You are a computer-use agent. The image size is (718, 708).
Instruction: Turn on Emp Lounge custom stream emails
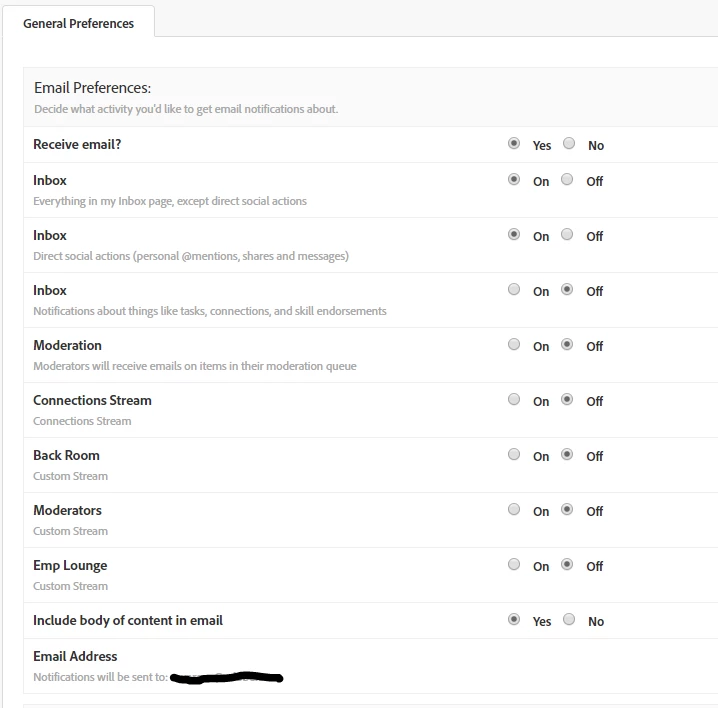tap(514, 564)
